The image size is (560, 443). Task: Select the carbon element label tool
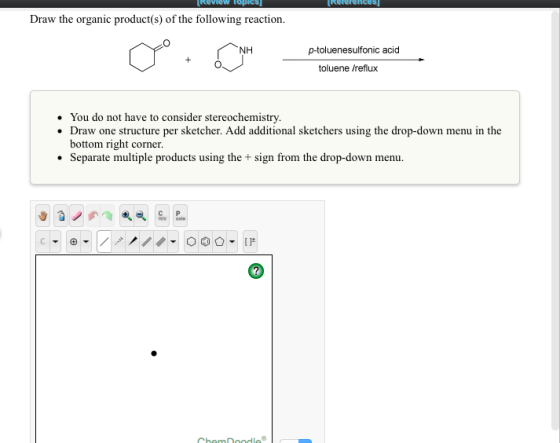pos(43,242)
